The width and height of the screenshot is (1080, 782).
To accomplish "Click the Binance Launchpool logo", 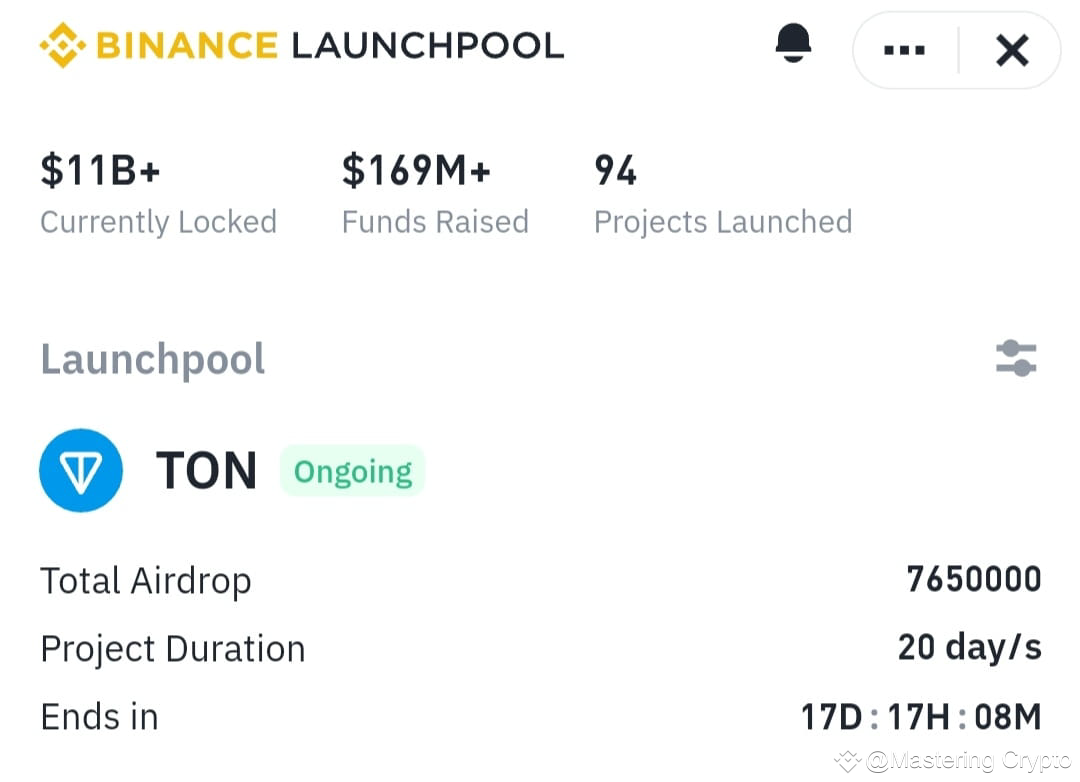I will 300,45.
